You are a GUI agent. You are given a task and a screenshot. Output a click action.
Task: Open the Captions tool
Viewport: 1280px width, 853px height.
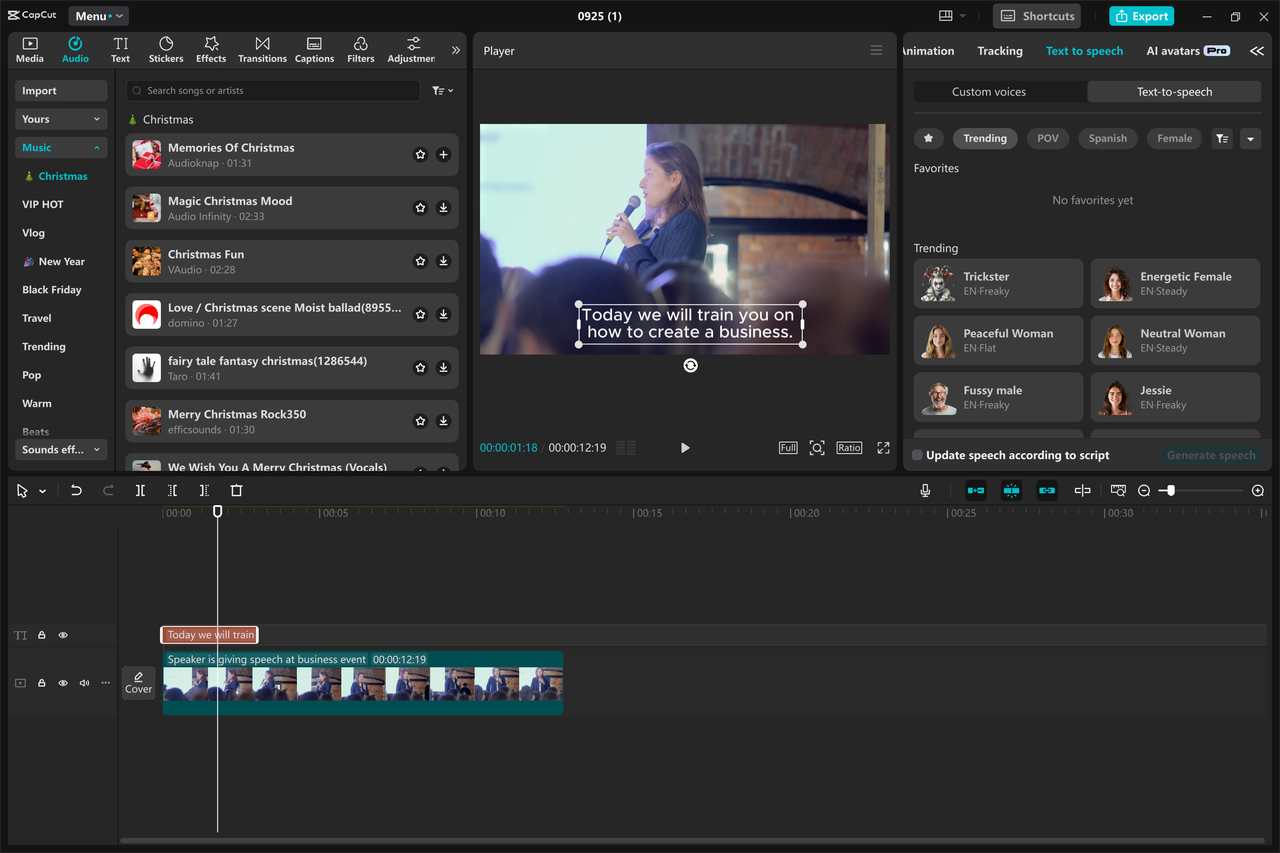(x=314, y=49)
